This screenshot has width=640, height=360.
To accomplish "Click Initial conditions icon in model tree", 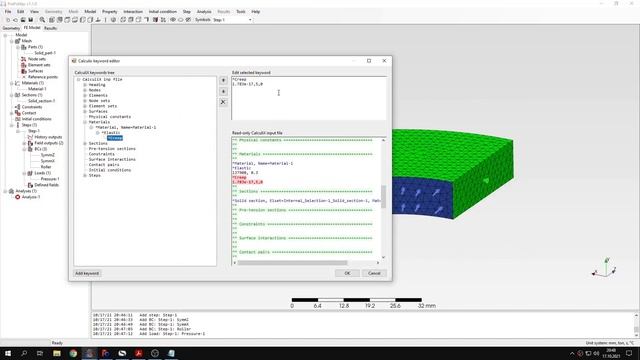I will [x=18, y=119].
